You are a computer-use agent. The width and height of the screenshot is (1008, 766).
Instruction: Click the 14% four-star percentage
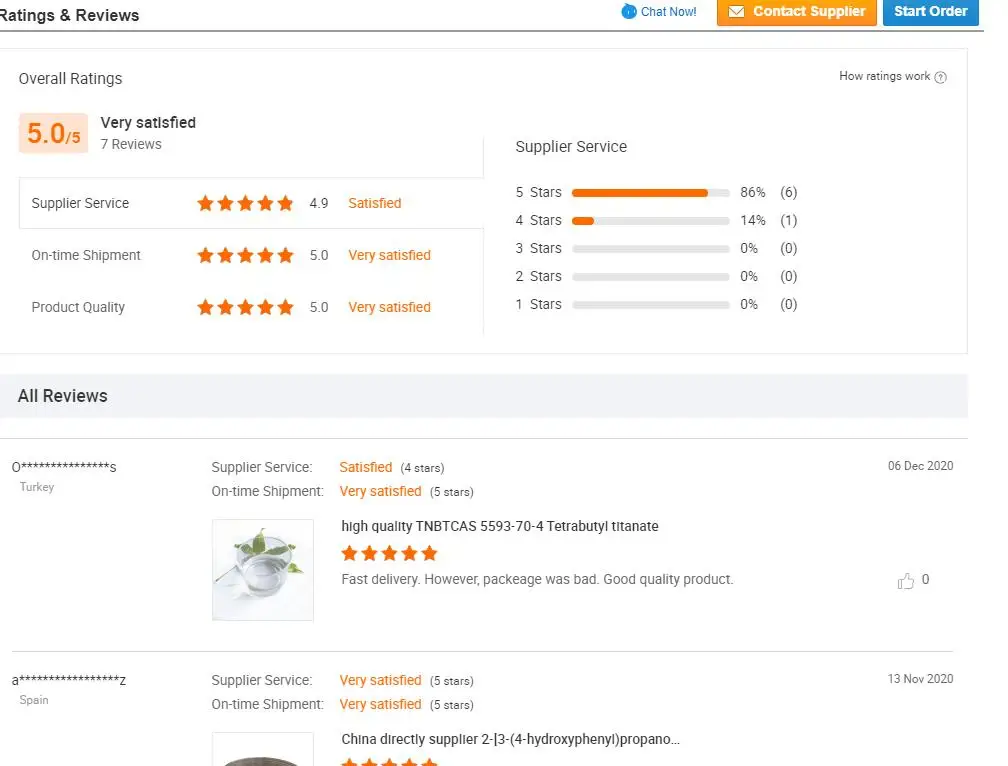click(x=753, y=220)
